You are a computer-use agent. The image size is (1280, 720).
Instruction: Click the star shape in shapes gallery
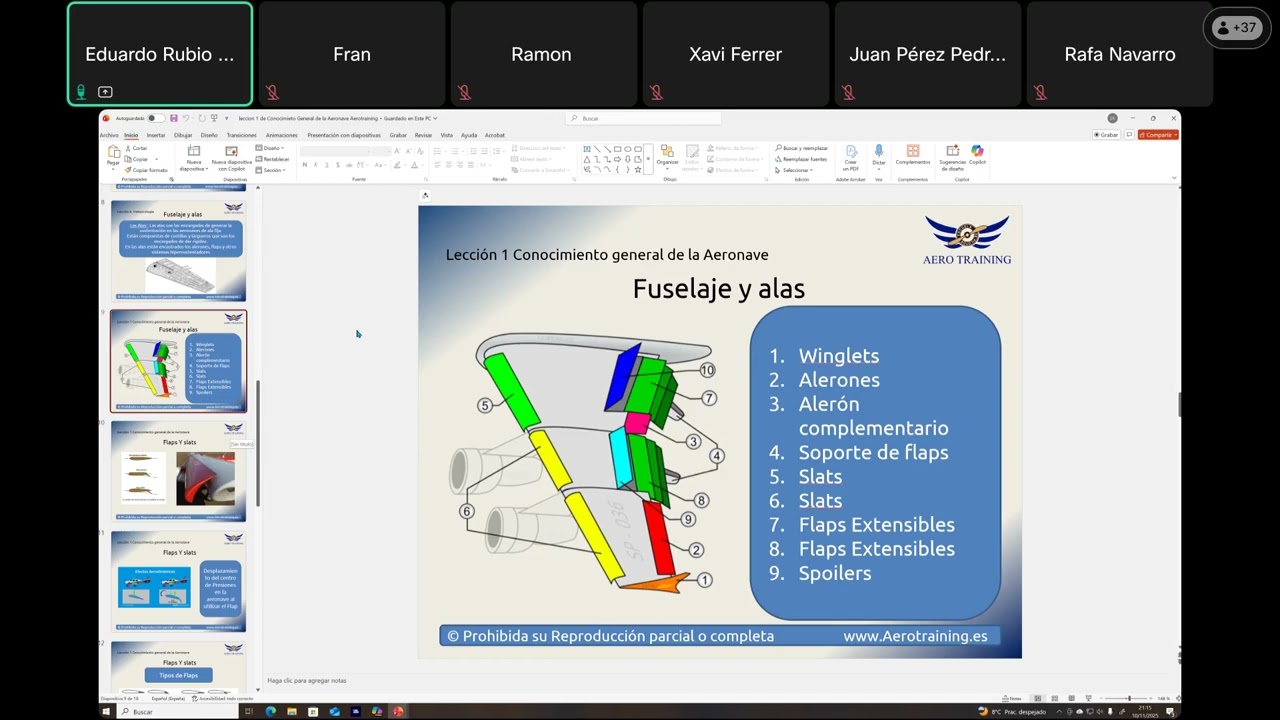coord(638,170)
